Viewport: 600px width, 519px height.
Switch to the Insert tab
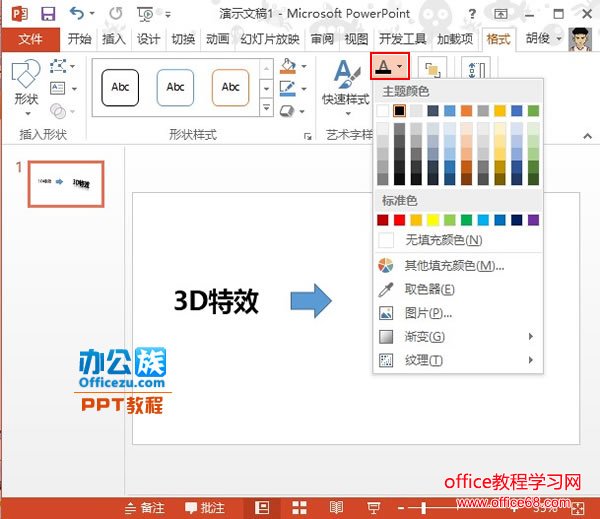(x=114, y=39)
